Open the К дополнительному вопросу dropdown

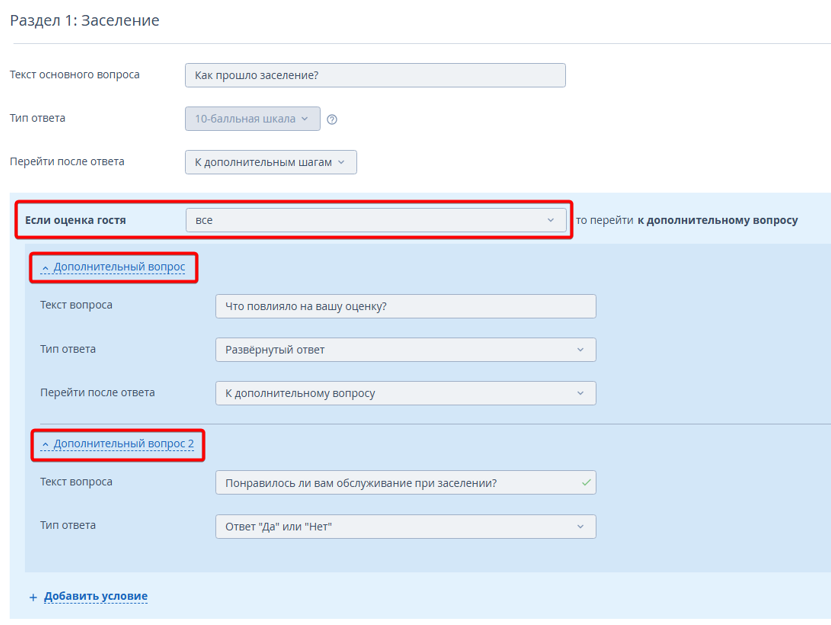[405, 393]
